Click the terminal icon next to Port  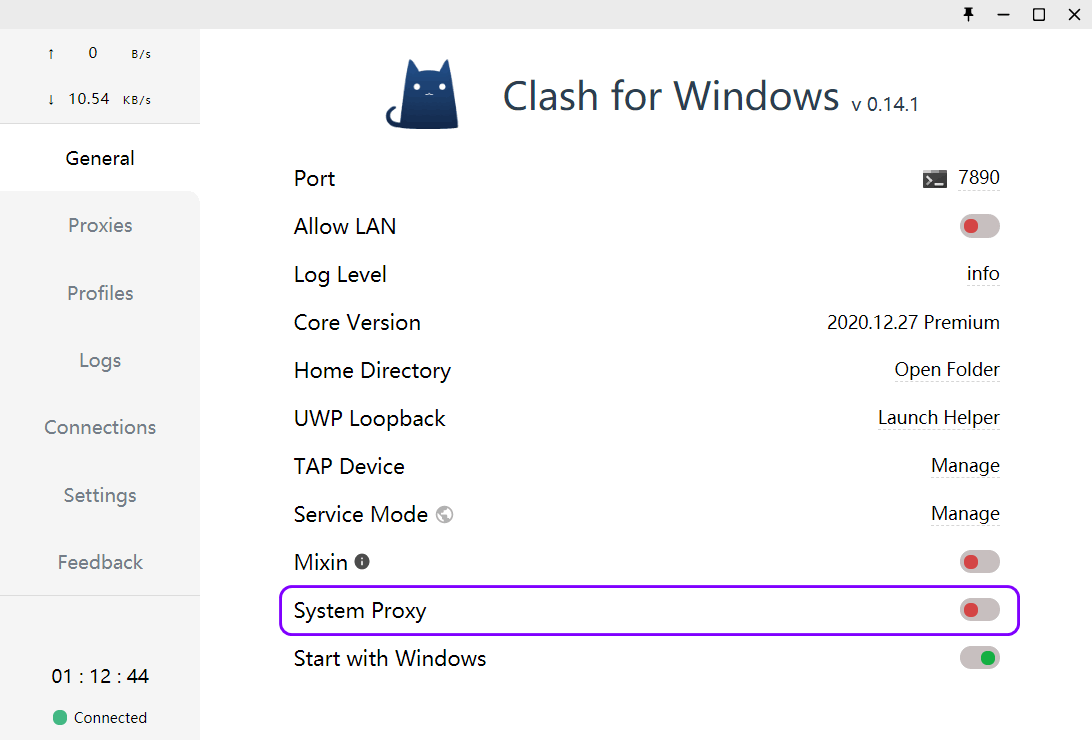tap(934, 179)
